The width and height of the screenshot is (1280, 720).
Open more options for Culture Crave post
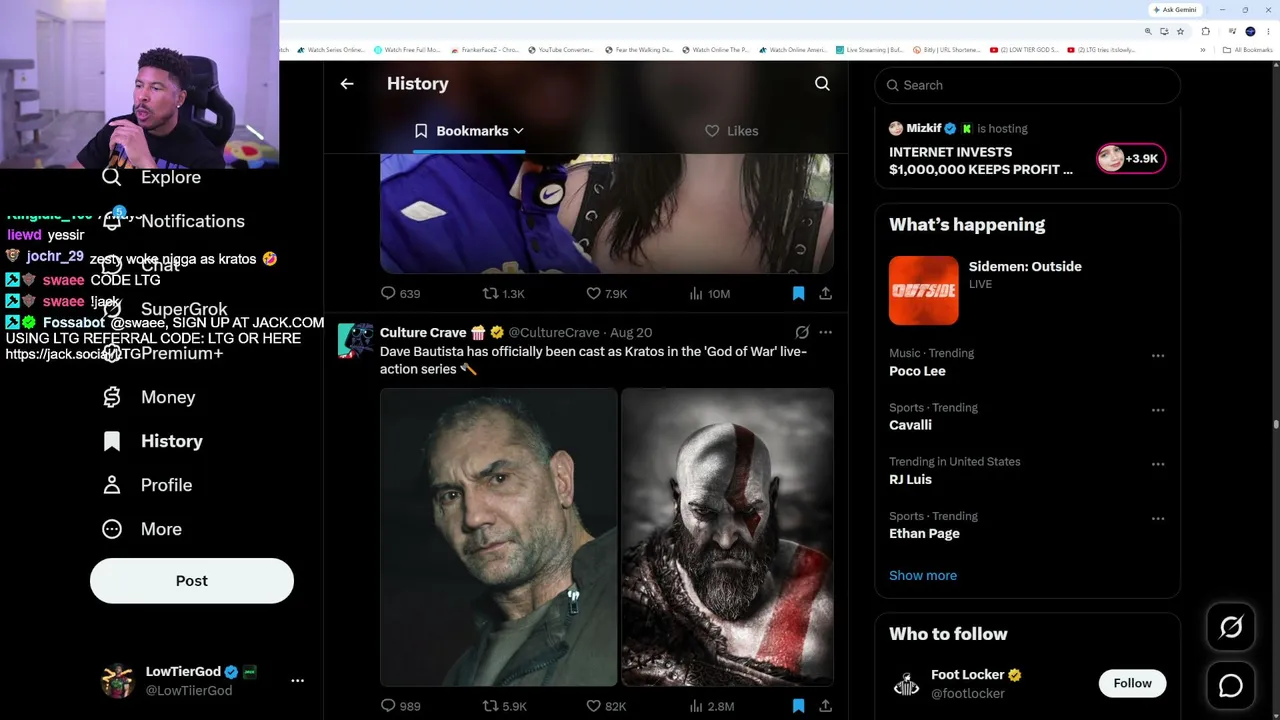tap(825, 332)
